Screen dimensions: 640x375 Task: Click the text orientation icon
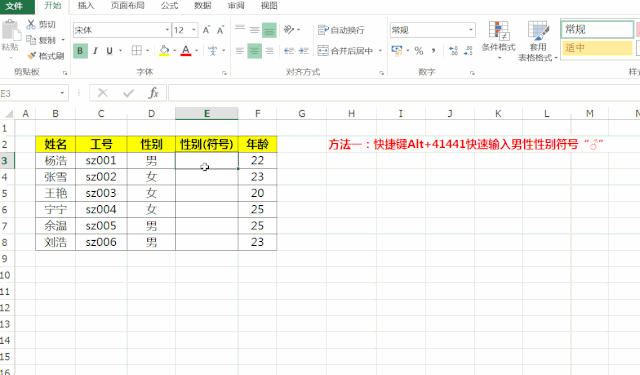(x=289, y=29)
